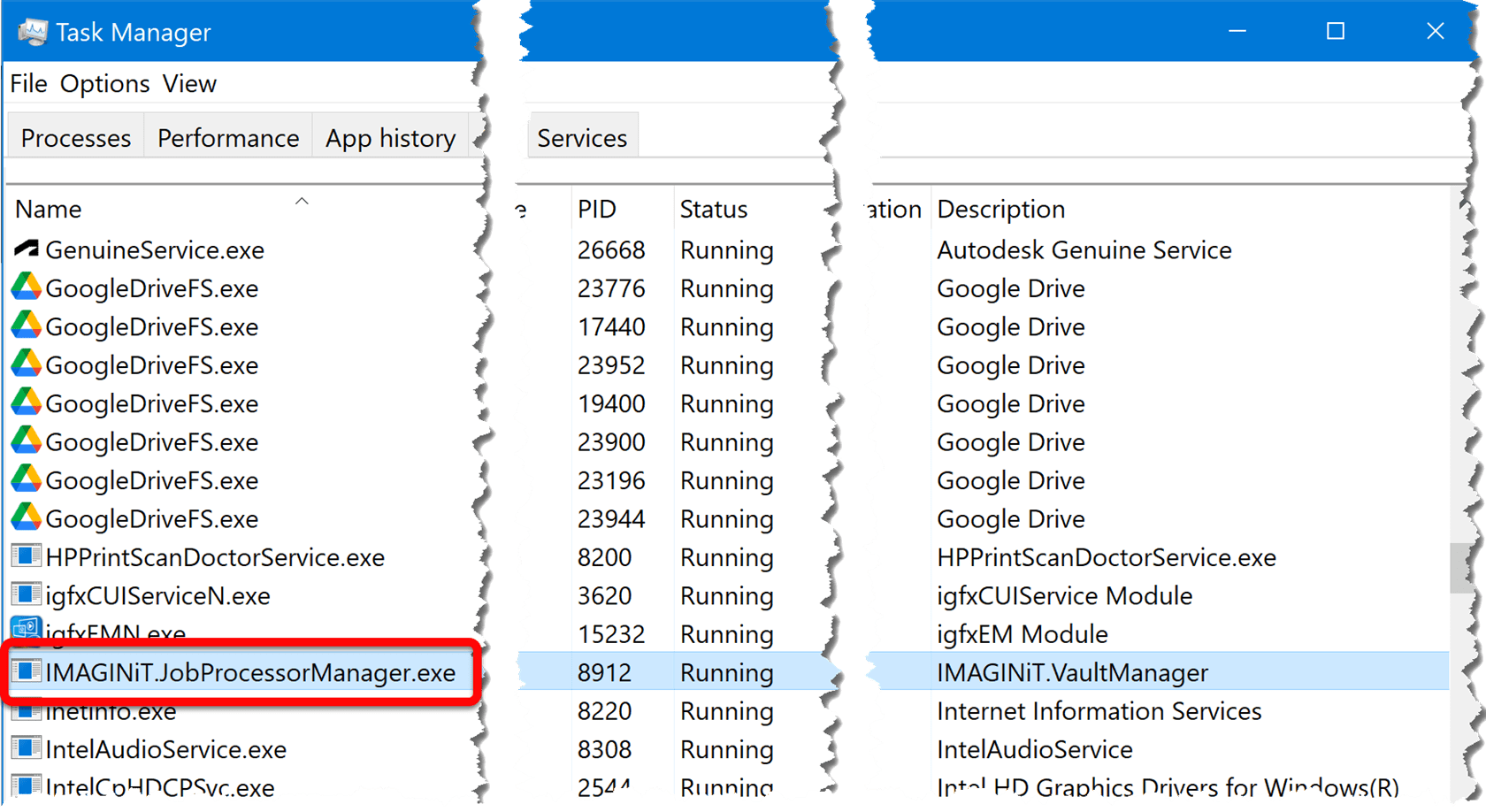
Task: Click the Google Drive icon in the 23900 row
Action: (27, 441)
